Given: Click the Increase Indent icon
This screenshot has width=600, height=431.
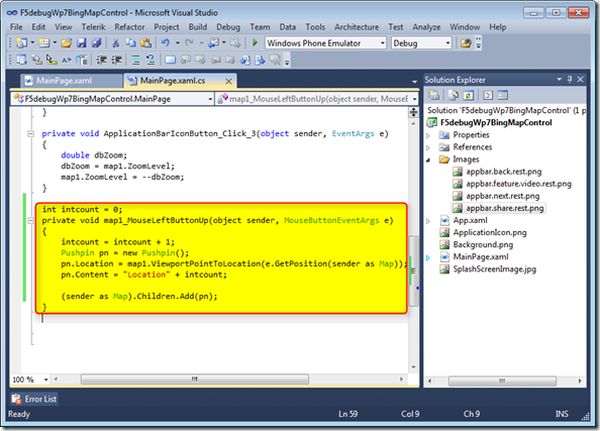Looking at the screenshot, I should tap(116, 60).
